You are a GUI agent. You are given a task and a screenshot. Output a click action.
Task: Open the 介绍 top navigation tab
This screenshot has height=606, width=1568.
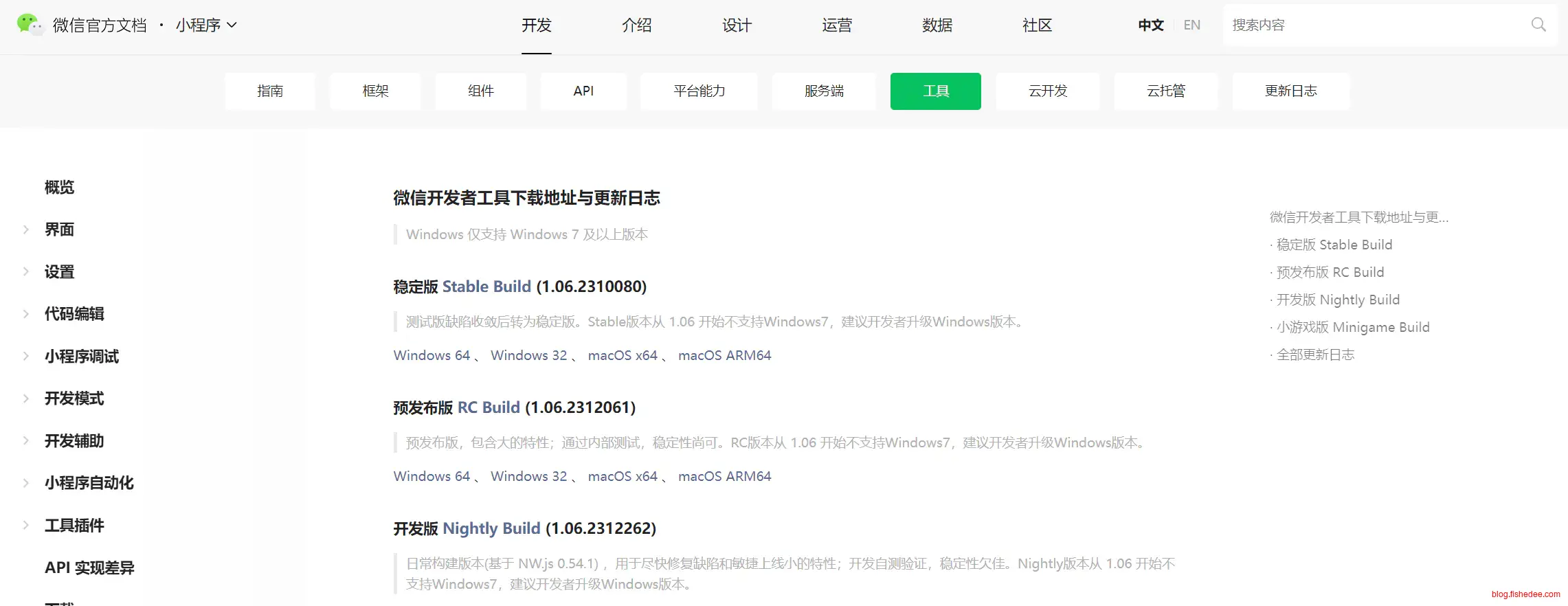[636, 25]
